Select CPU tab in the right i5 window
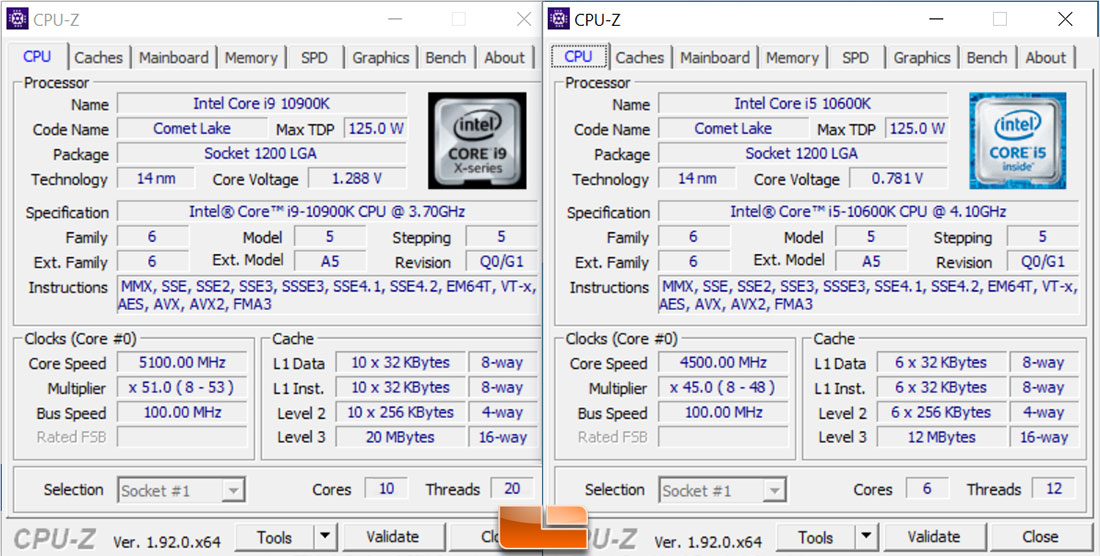This screenshot has height=556, width=1100. 579,56
